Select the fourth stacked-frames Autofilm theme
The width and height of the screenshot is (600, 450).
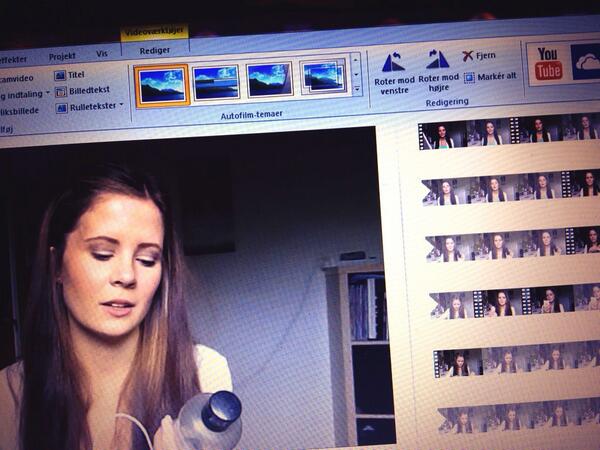pos(324,76)
